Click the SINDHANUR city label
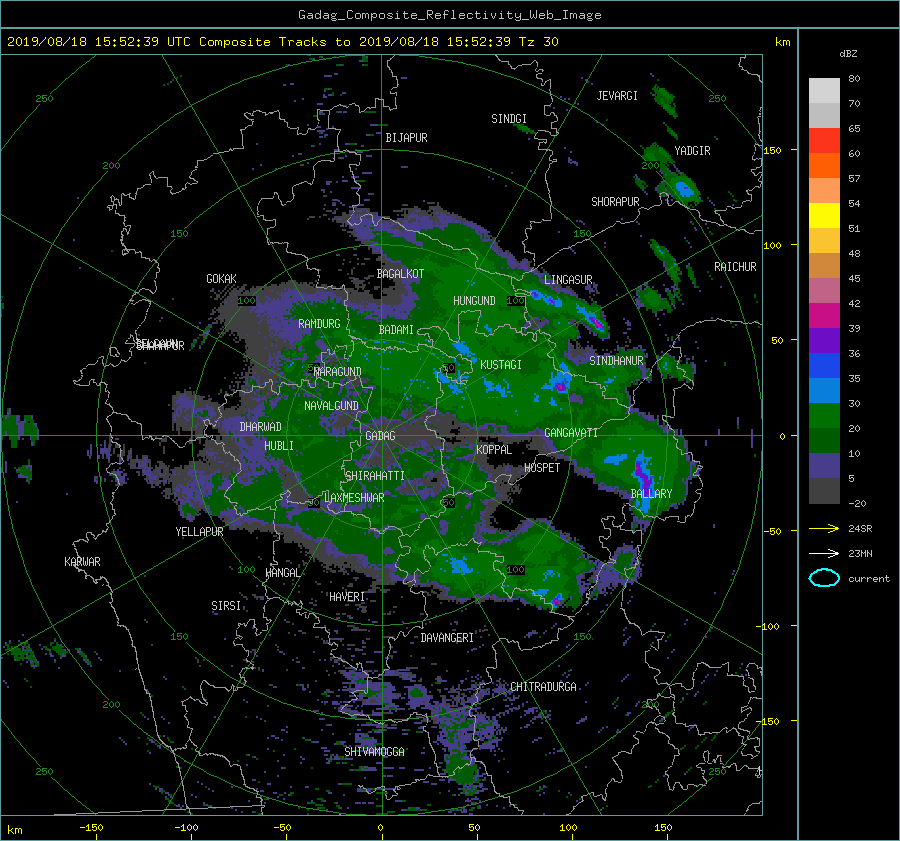The width and height of the screenshot is (900, 841). pyautogui.click(x=616, y=361)
